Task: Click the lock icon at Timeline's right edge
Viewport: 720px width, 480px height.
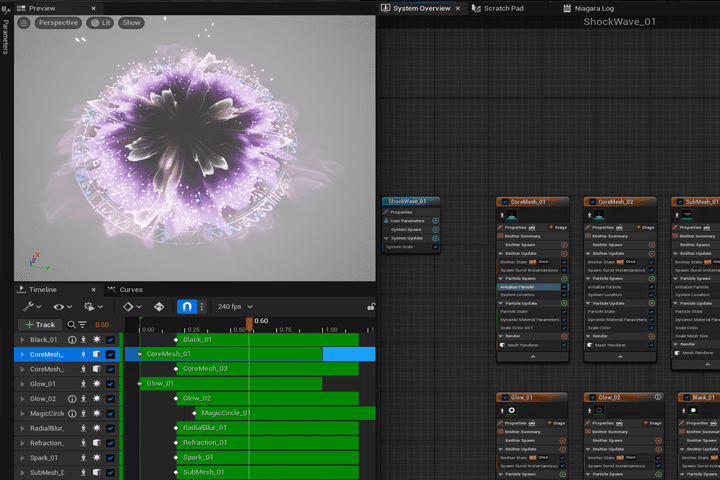Action: pyautogui.click(x=371, y=307)
